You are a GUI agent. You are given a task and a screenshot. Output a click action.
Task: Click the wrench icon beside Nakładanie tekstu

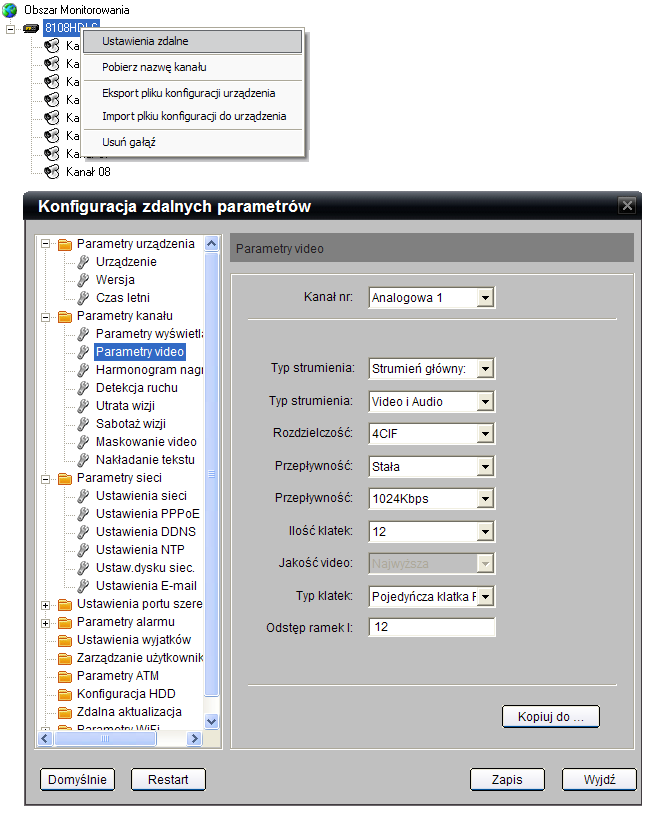(83, 460)
